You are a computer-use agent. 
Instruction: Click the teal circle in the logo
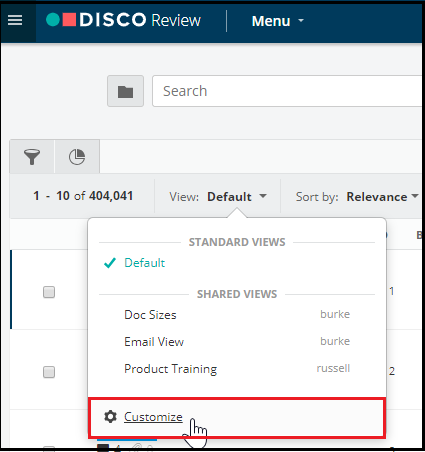(x=53, y=20)
